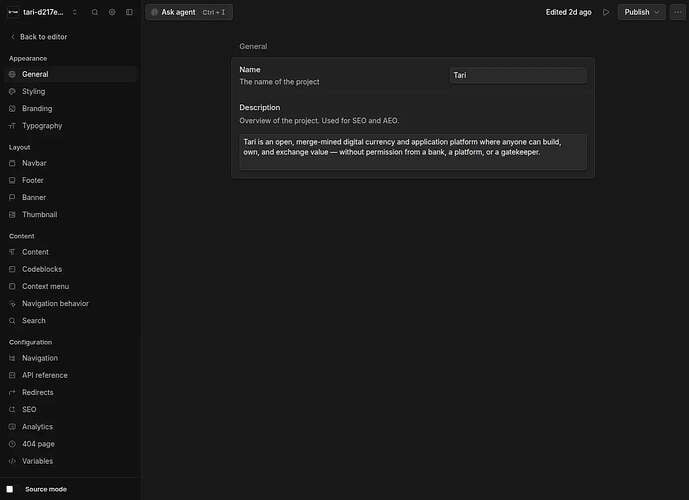Open Banner settings

[70, 197]
